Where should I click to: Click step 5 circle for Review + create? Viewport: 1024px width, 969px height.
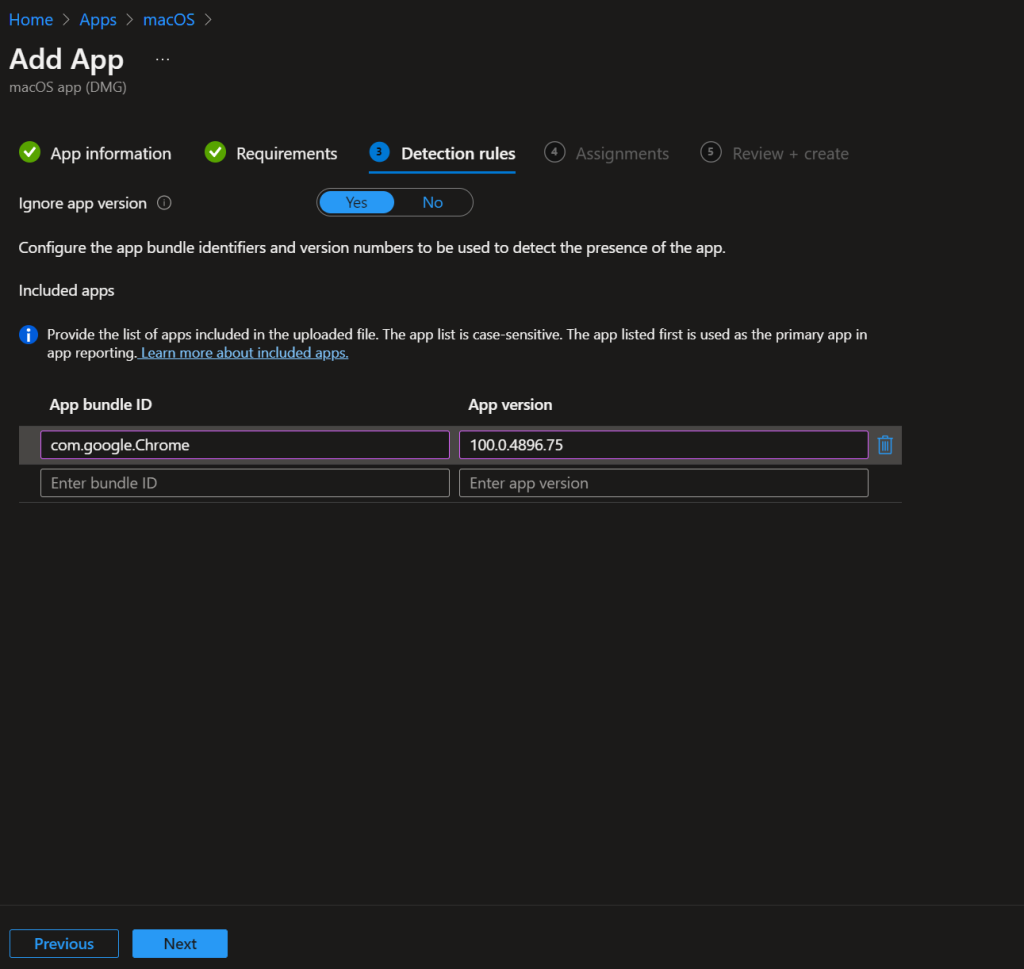point(711,152)
